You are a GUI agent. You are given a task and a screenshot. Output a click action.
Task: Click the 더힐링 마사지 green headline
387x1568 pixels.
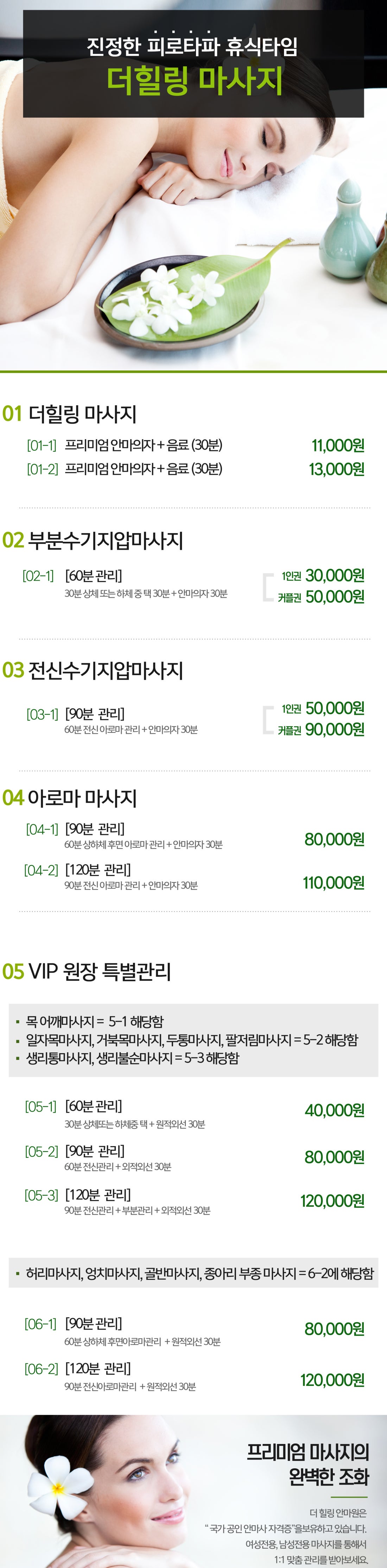pyautogui.click(x=195, y=80)
